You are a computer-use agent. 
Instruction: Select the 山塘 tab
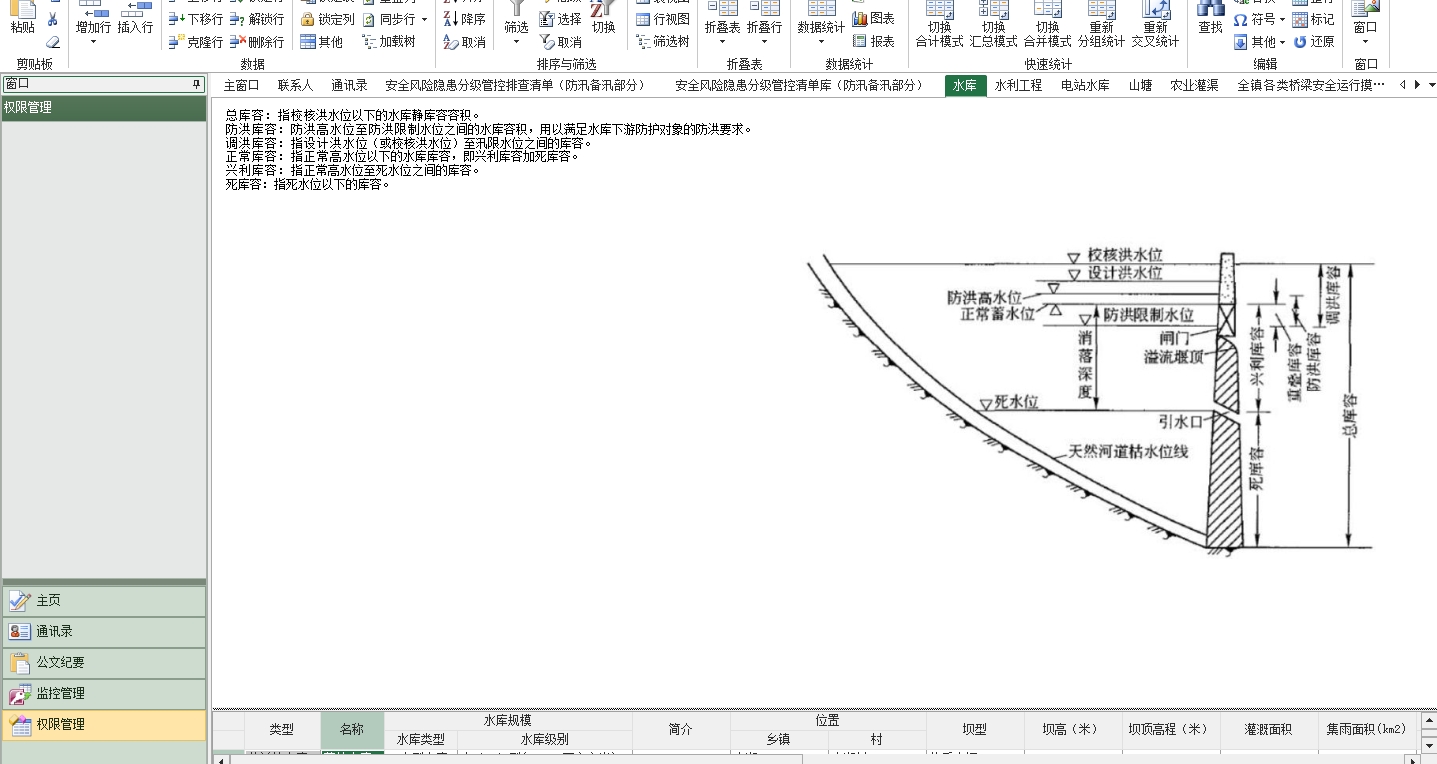pyautogui.click(x=1140, y=86)
